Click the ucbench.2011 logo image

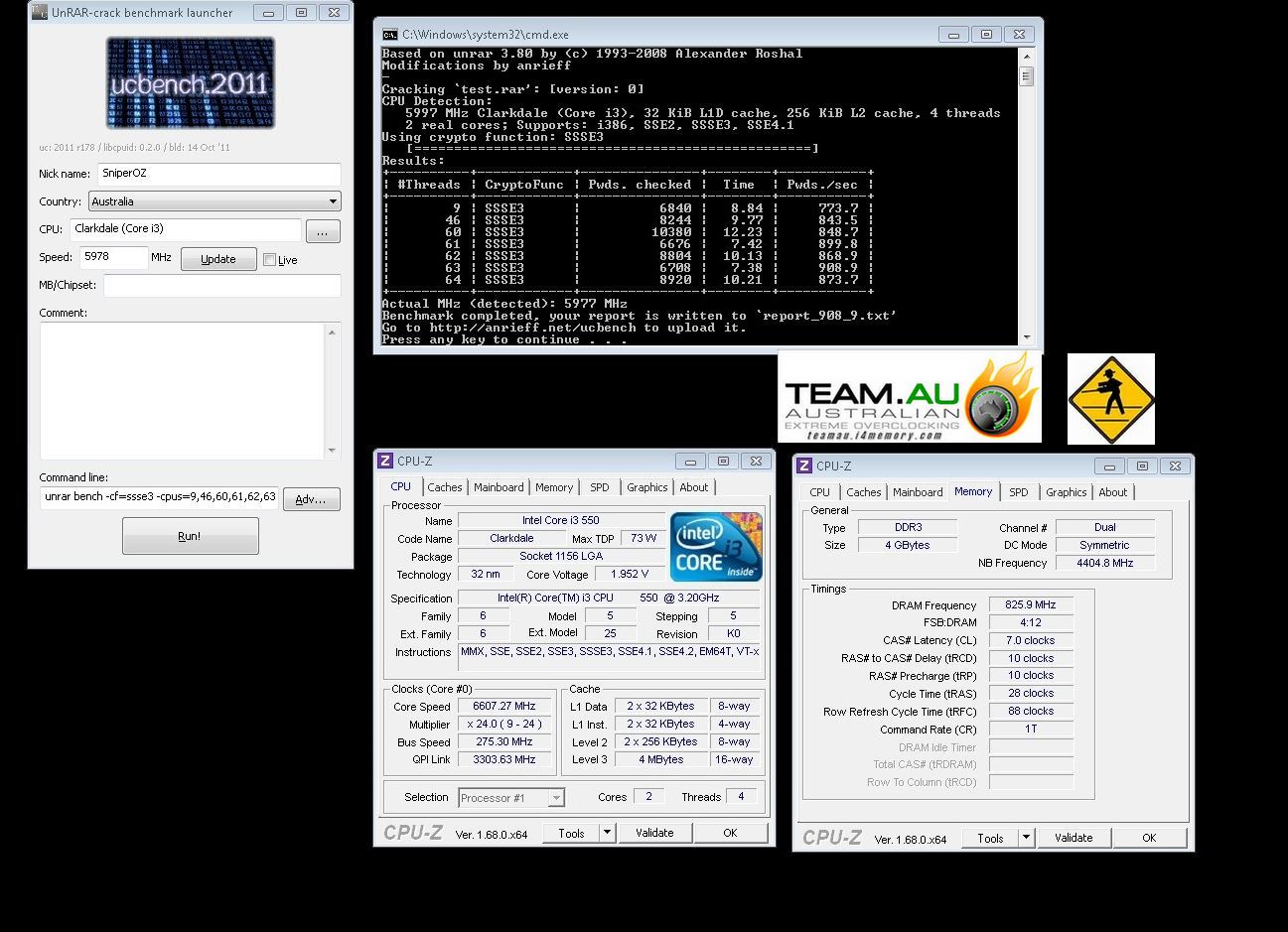click(x=190, y=82)
